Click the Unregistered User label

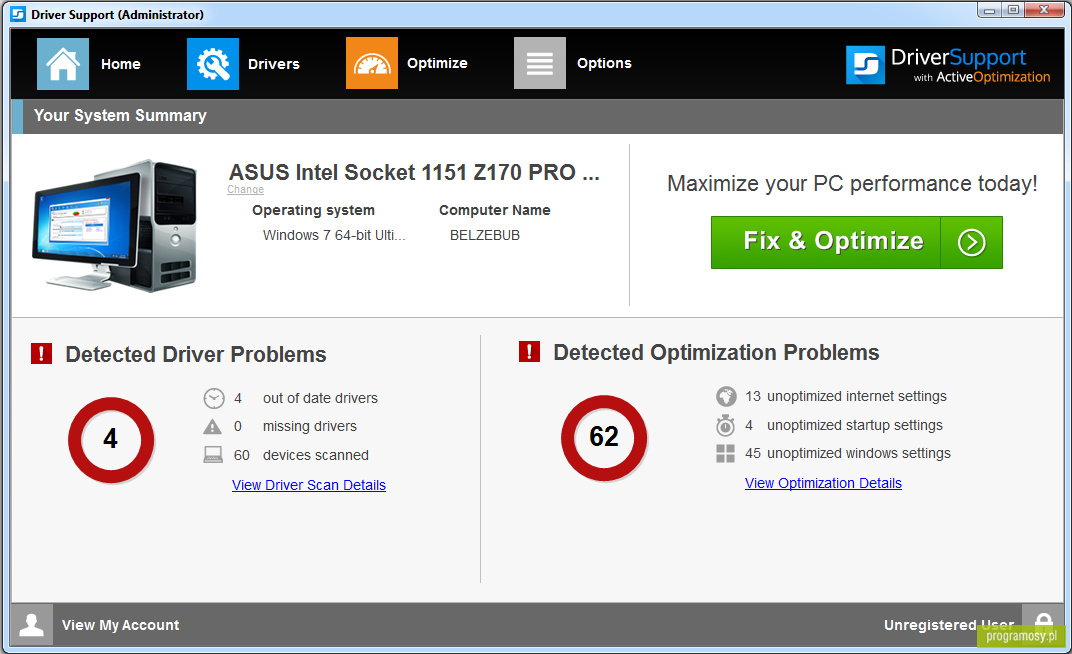(x=949, y=625)
